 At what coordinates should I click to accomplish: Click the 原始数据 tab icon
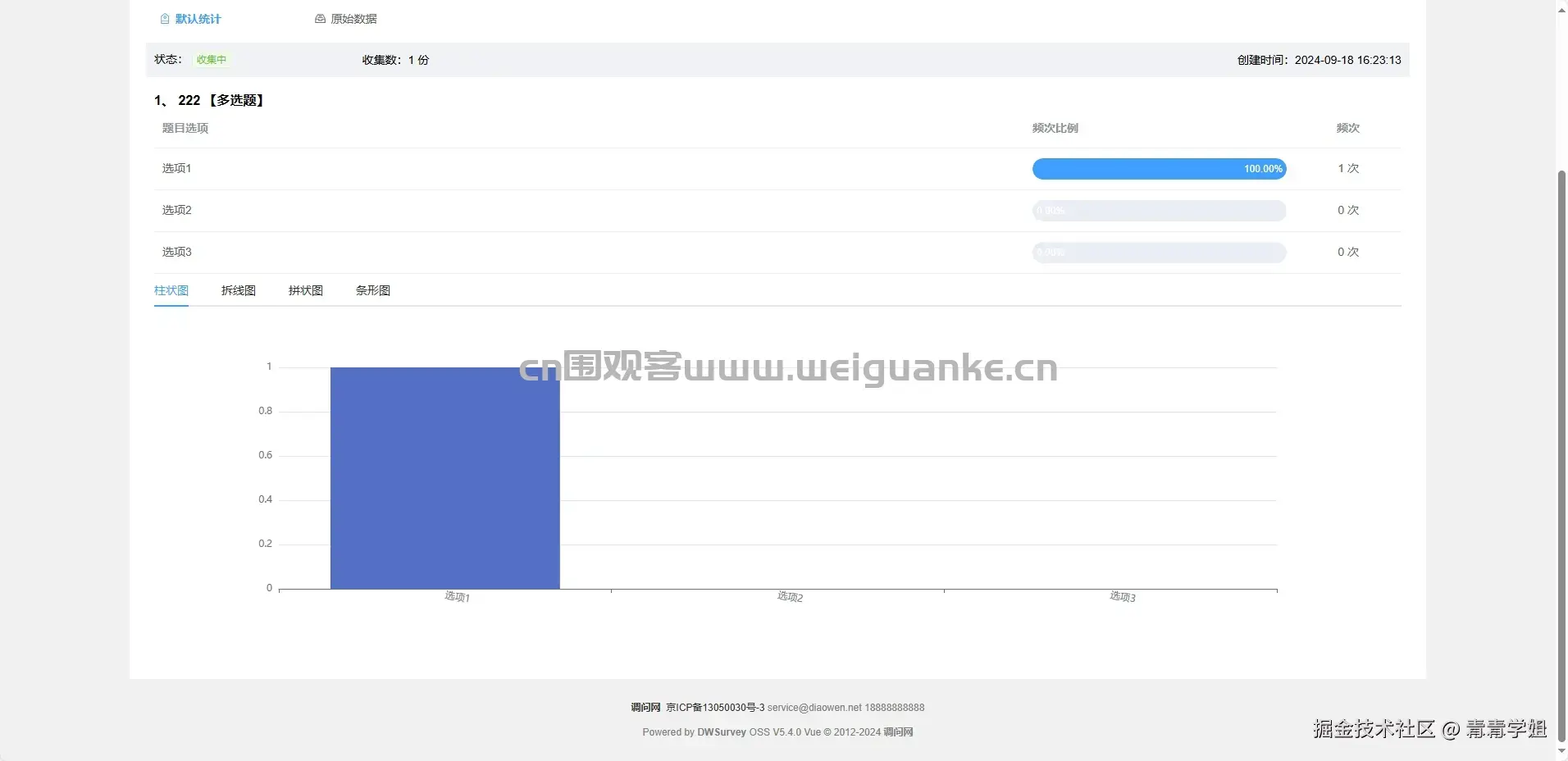coord(321,19)
